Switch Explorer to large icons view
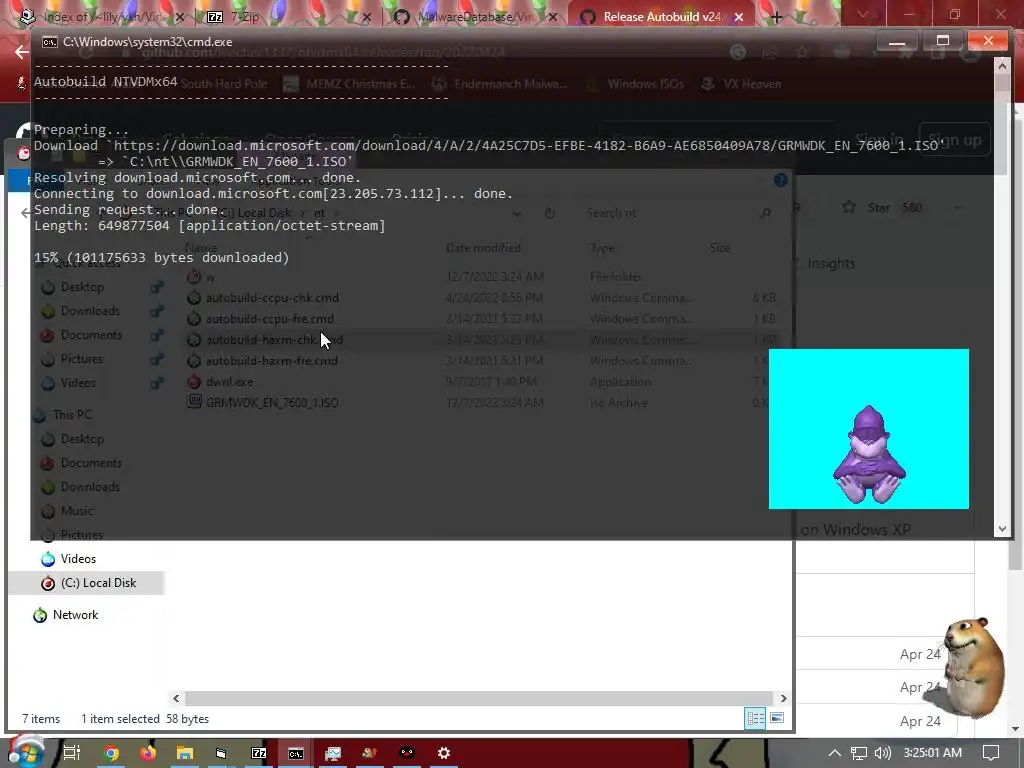This screenshot has height=768, width=1024. (777, 718)
